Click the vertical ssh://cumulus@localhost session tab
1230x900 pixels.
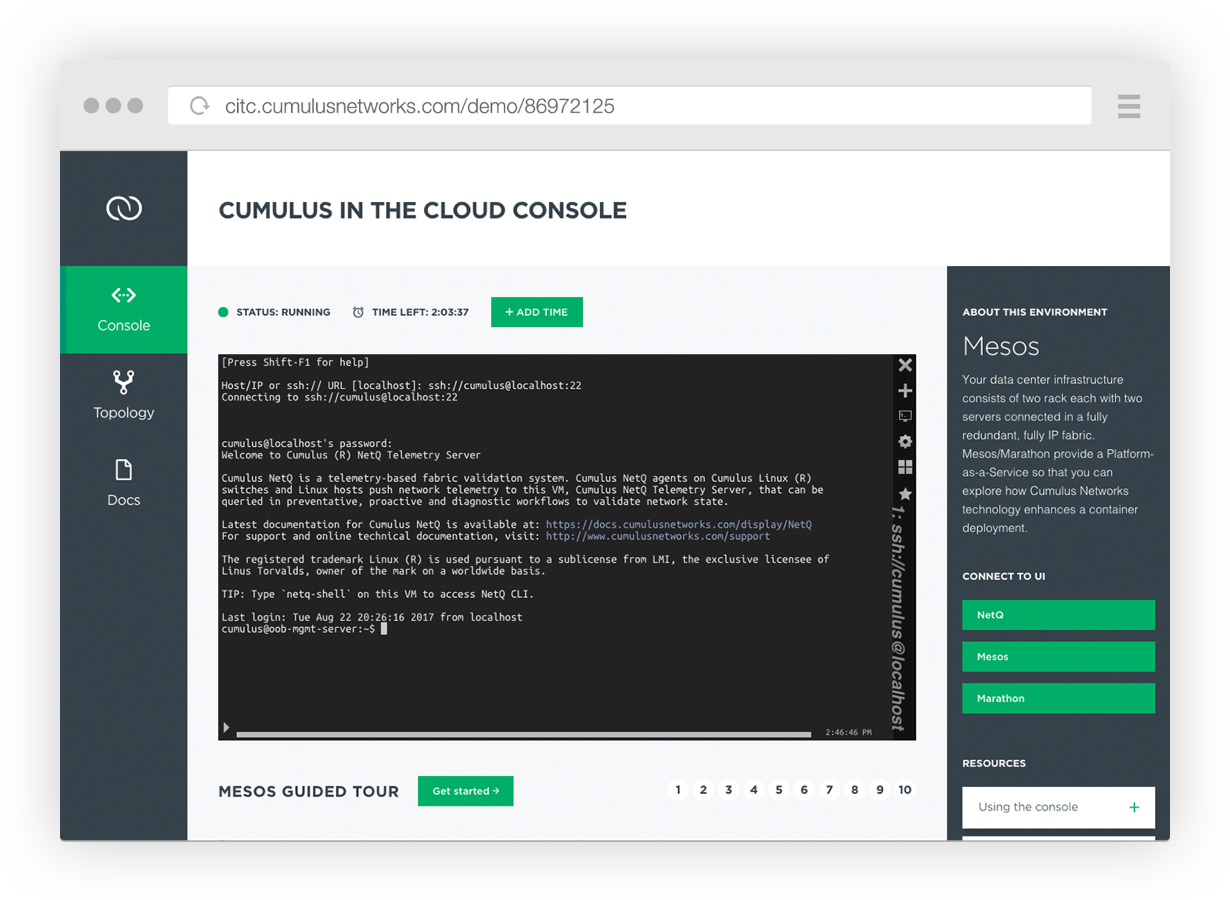tap(898, 618)
